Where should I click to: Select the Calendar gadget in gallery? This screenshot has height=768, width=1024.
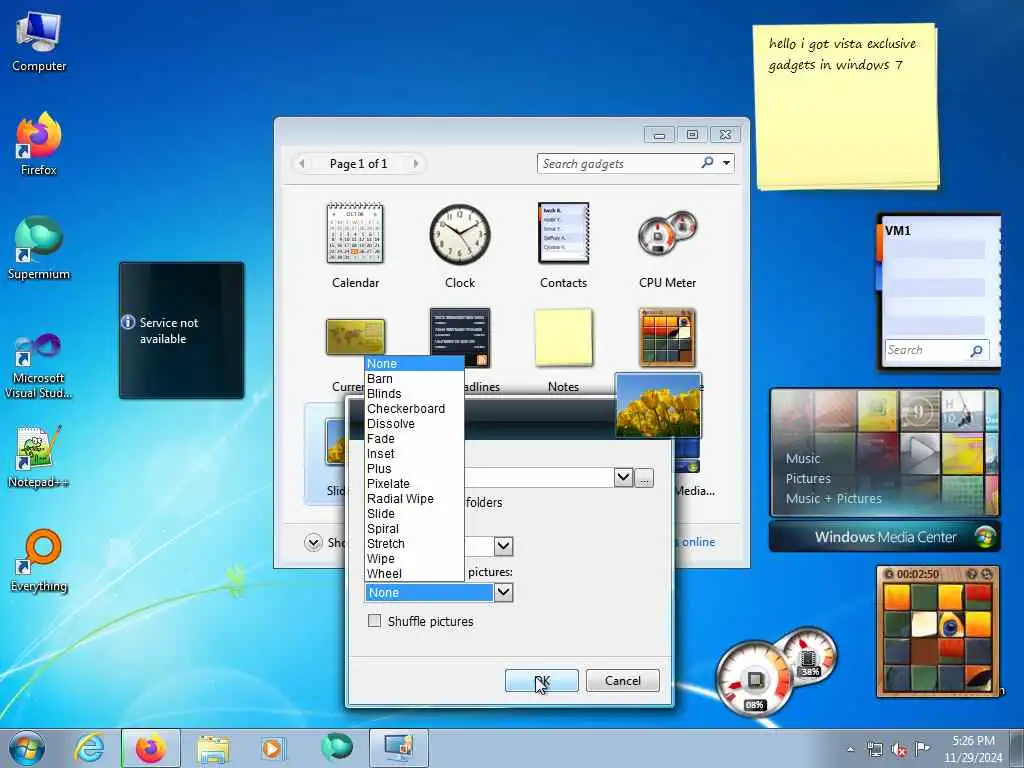click(x=355, y=246)
